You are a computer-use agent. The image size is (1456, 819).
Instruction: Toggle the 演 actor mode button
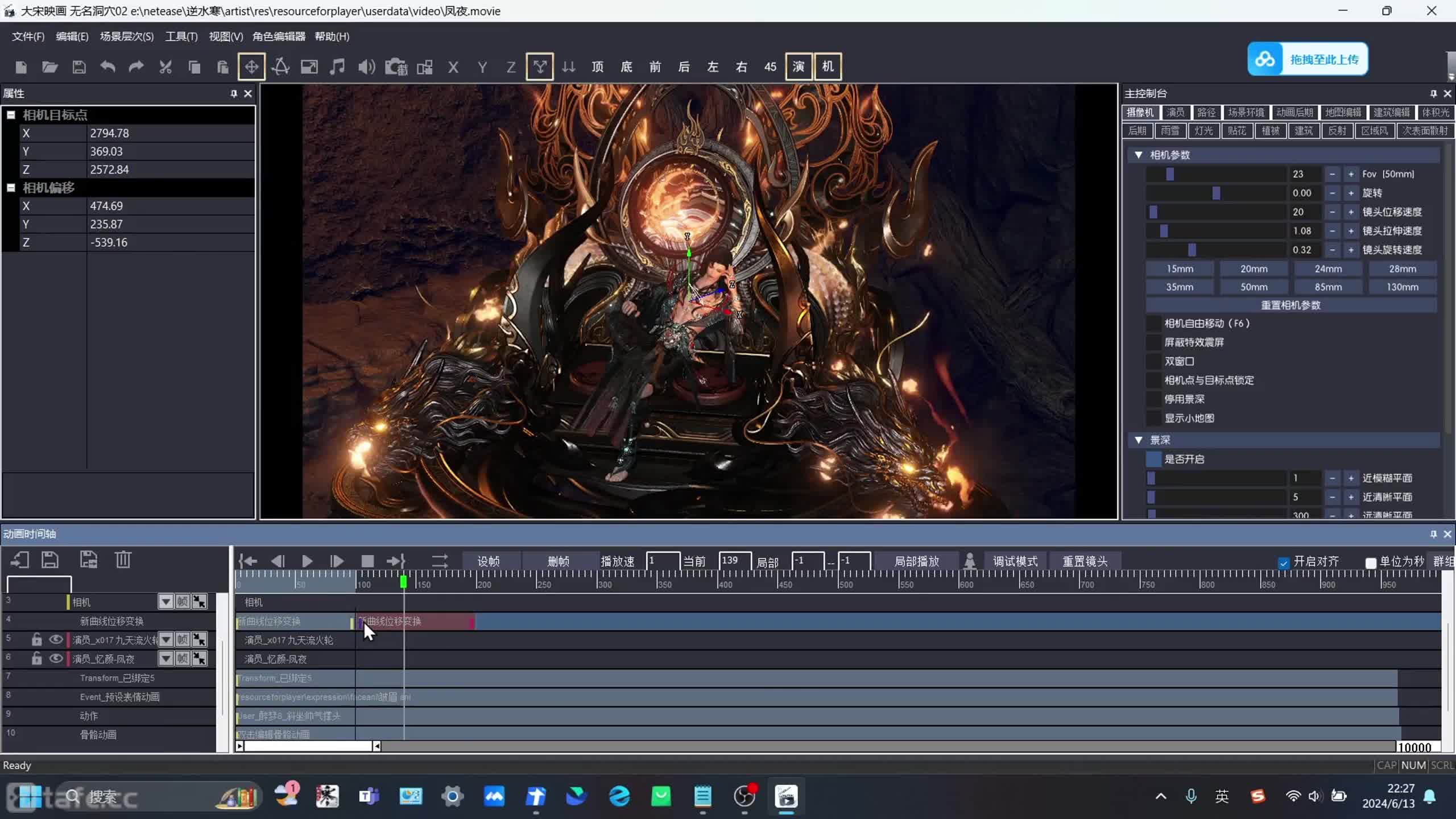coord(799,67)
